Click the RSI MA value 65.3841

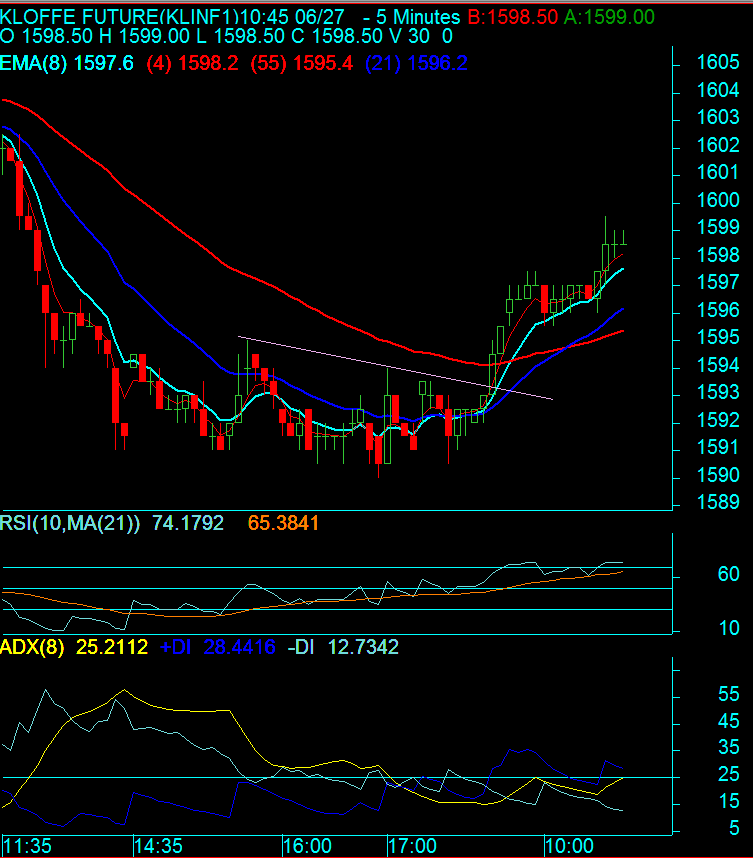pyautogui.click(x=283, y=523)
